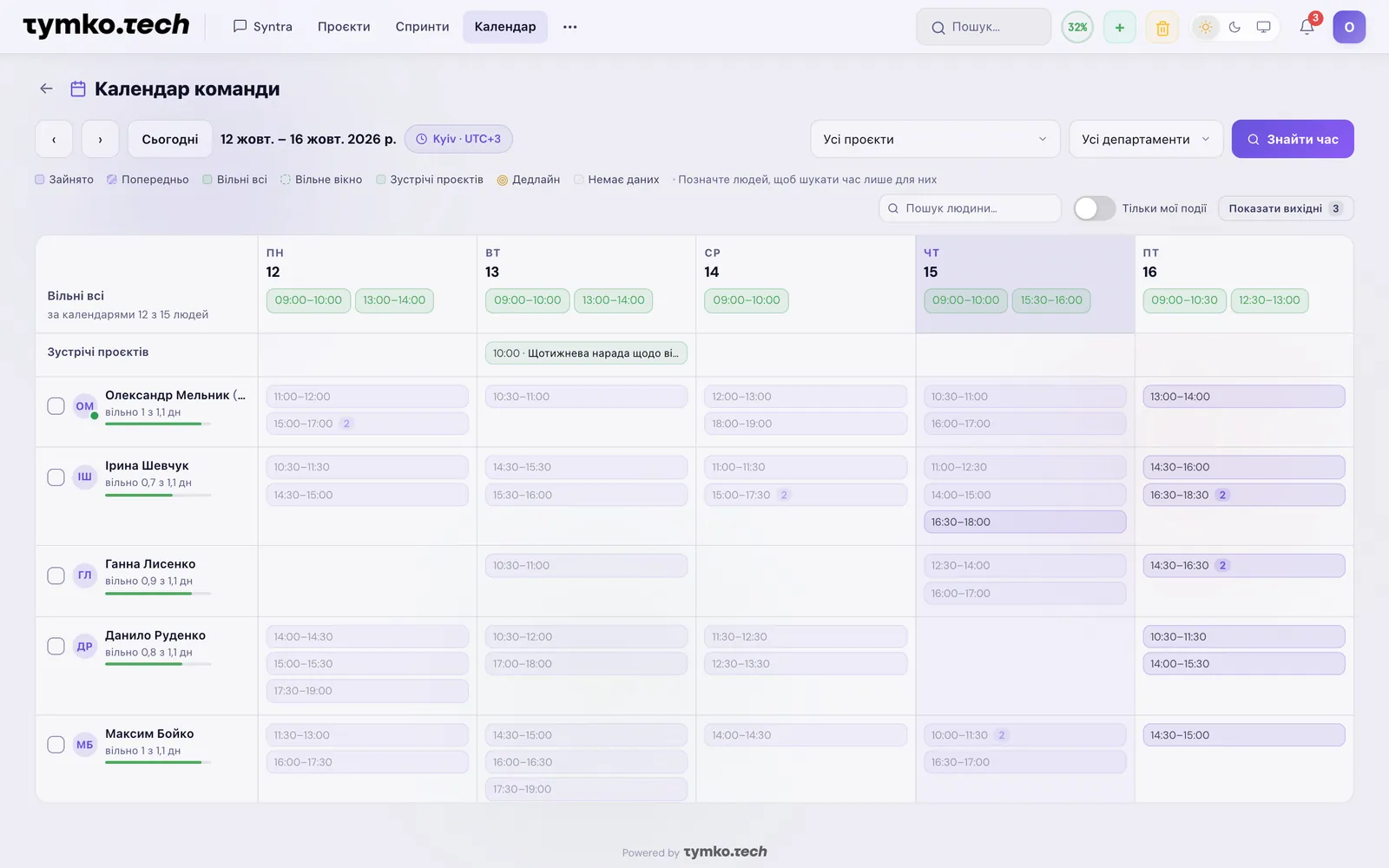Open the Kyiv UTC+3 timezone selector

458,139
